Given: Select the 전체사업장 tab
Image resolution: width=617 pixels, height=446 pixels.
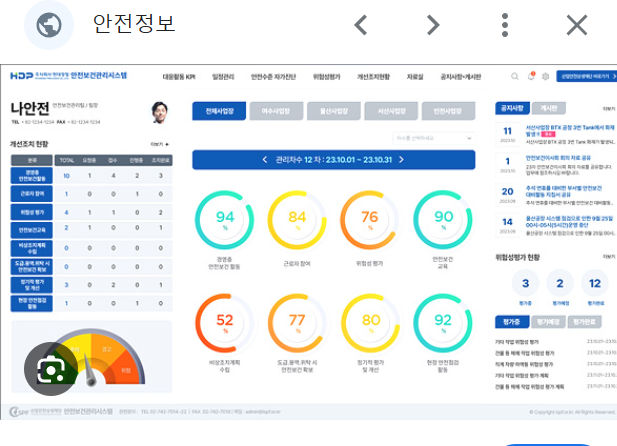Looking at the screenshot, I should (x=219, y=112).
